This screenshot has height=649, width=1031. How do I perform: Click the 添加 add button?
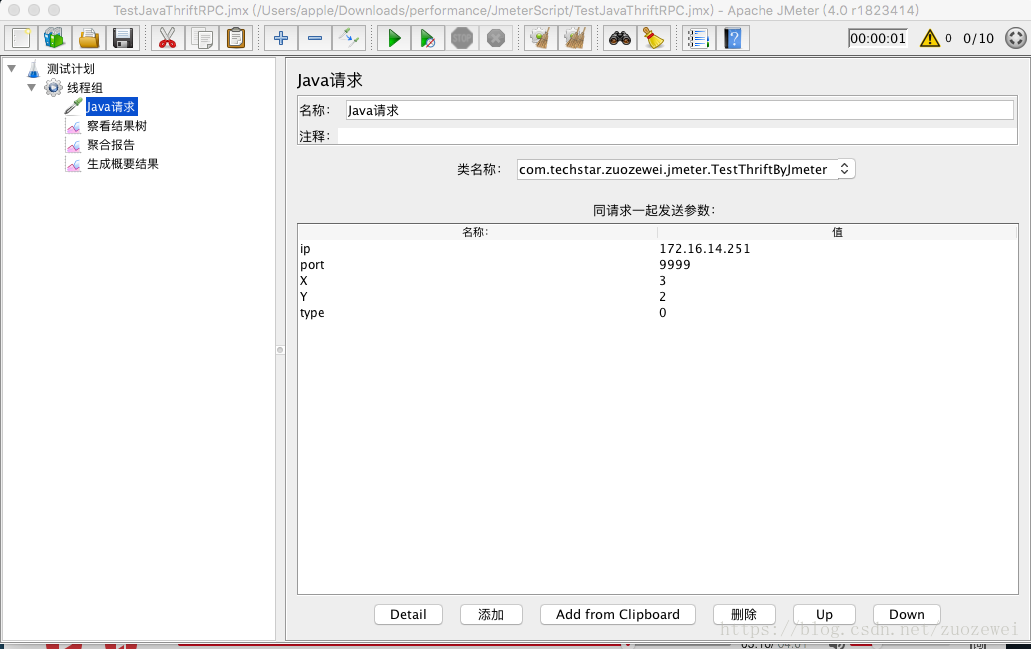pos(491,614)
